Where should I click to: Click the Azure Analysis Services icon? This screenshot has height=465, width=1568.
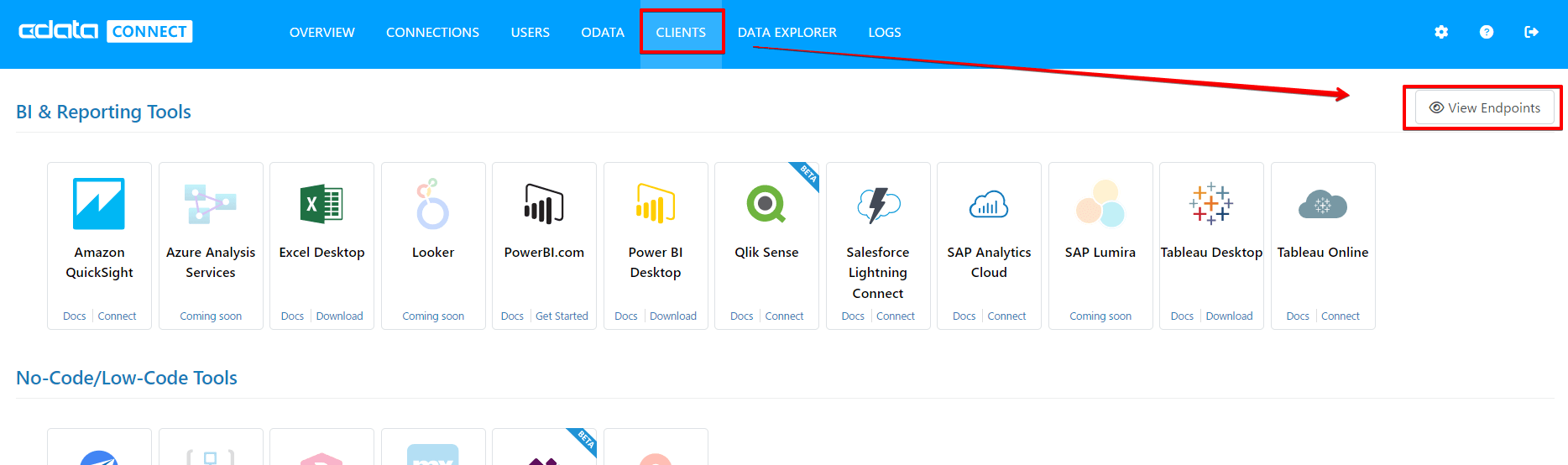click(x=211, y=204)
